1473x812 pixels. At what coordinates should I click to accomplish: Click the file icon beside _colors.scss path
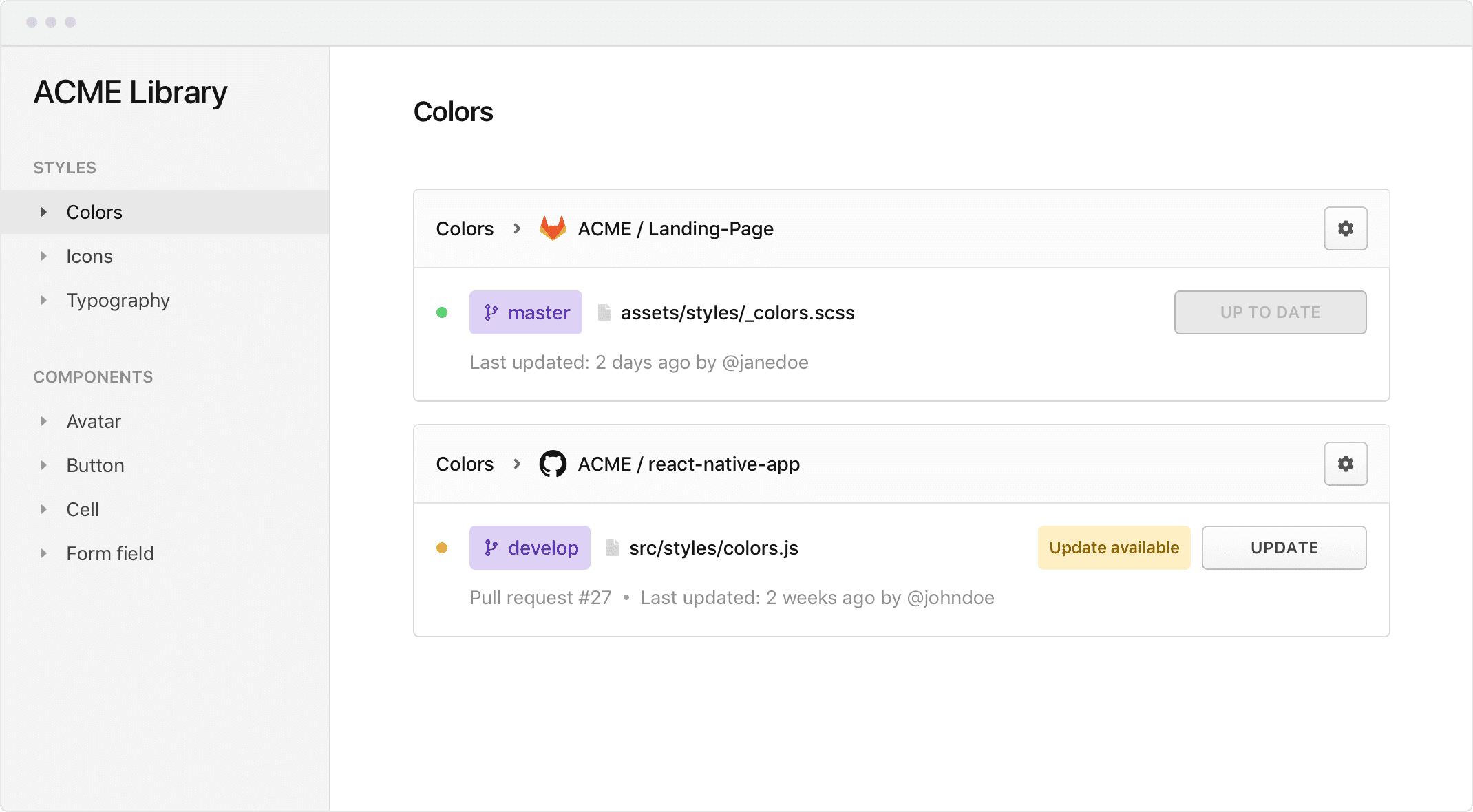(x=604, y=312)
